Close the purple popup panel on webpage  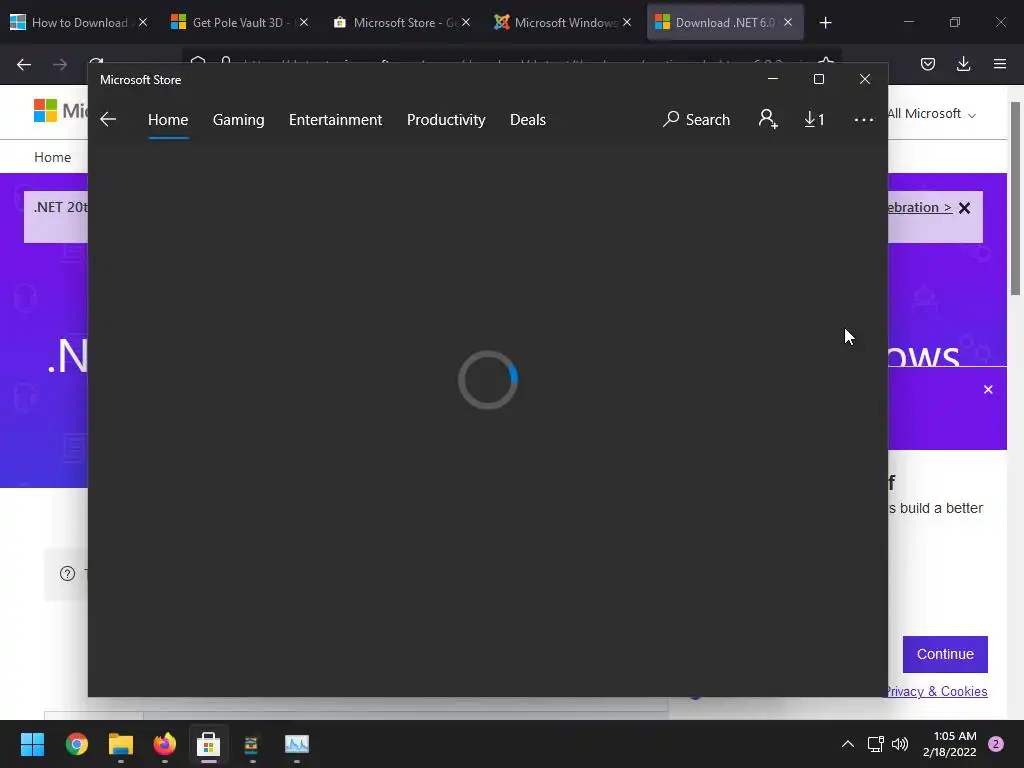tap(988, 389)
